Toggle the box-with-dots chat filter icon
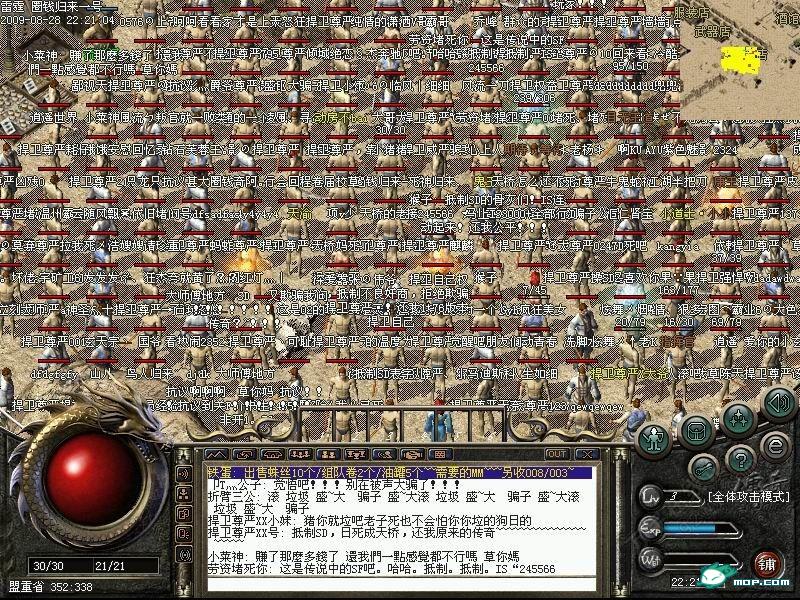The image size is (800, 600). coord(185,534)
